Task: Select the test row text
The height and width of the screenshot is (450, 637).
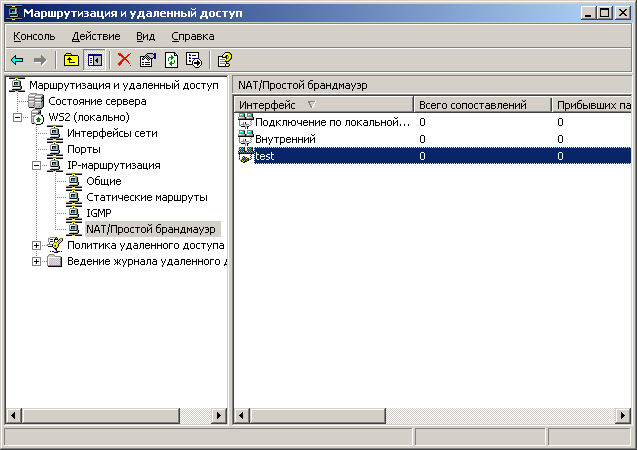Action: point(264,156)
